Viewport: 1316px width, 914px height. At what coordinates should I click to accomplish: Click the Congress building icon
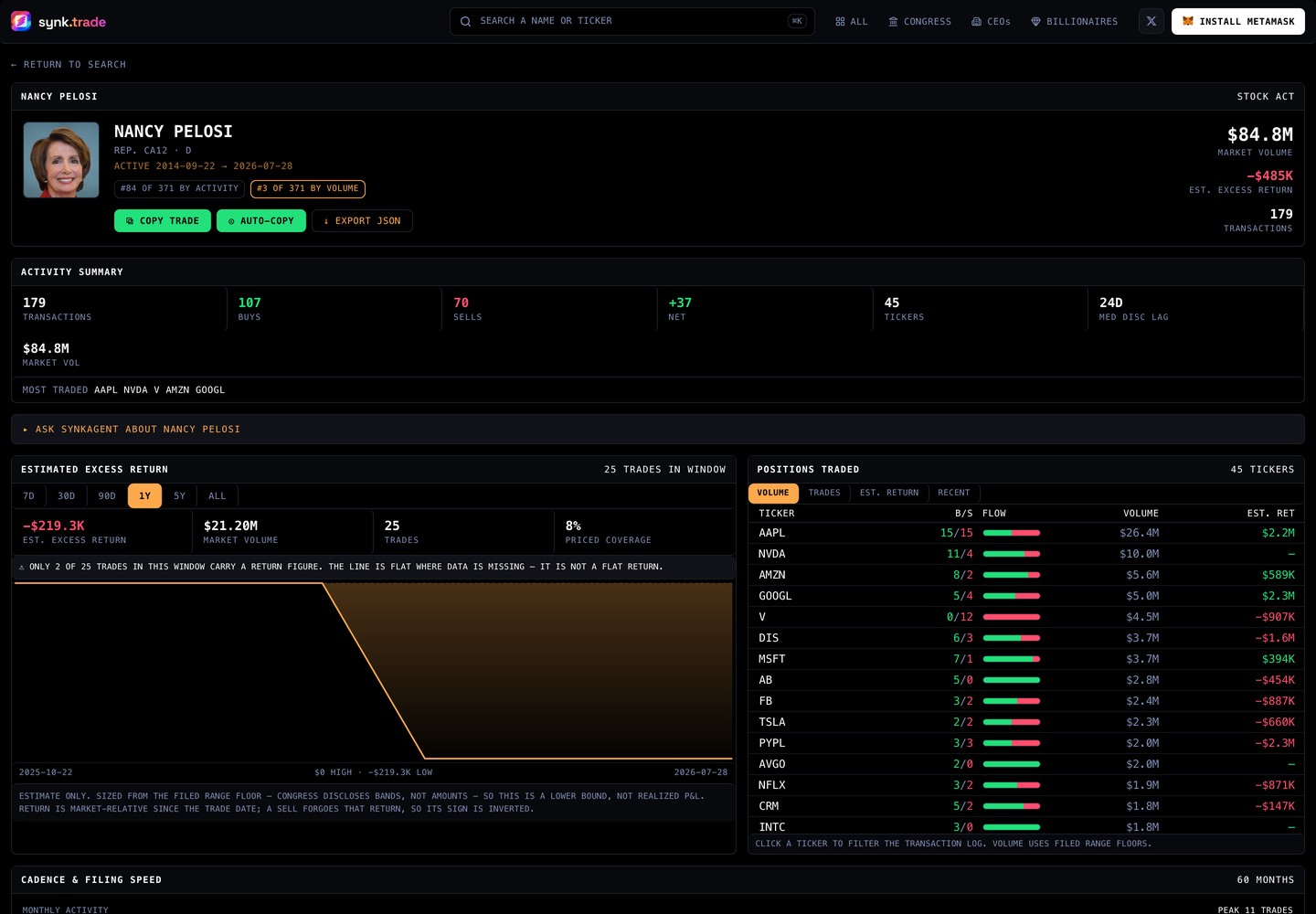point(893,22)
